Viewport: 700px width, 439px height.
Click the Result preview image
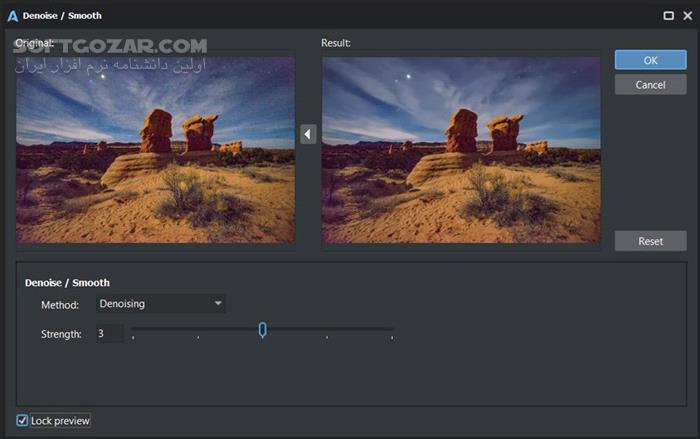click(461, 149)
